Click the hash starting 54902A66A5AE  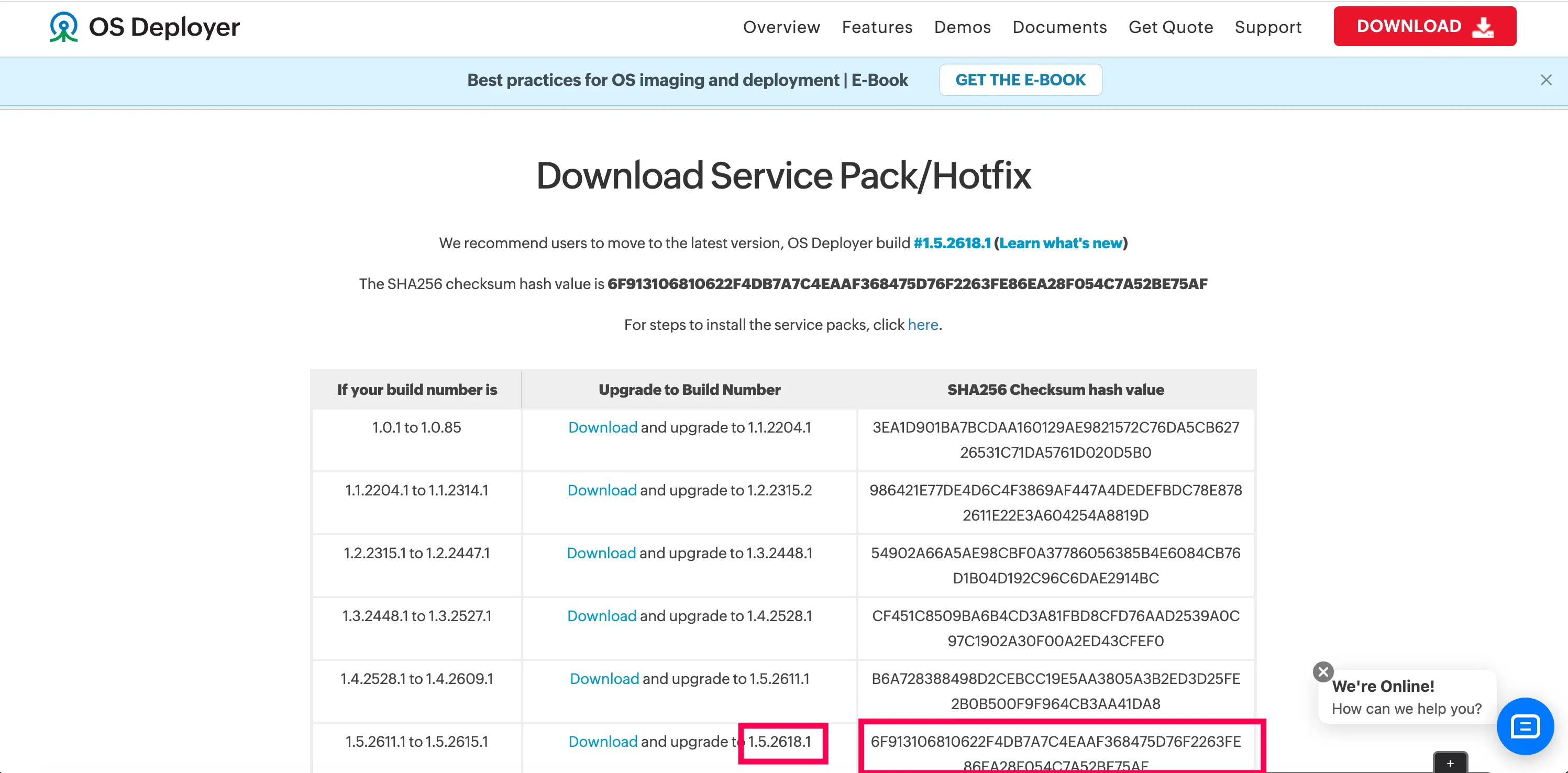point(1055,566)
